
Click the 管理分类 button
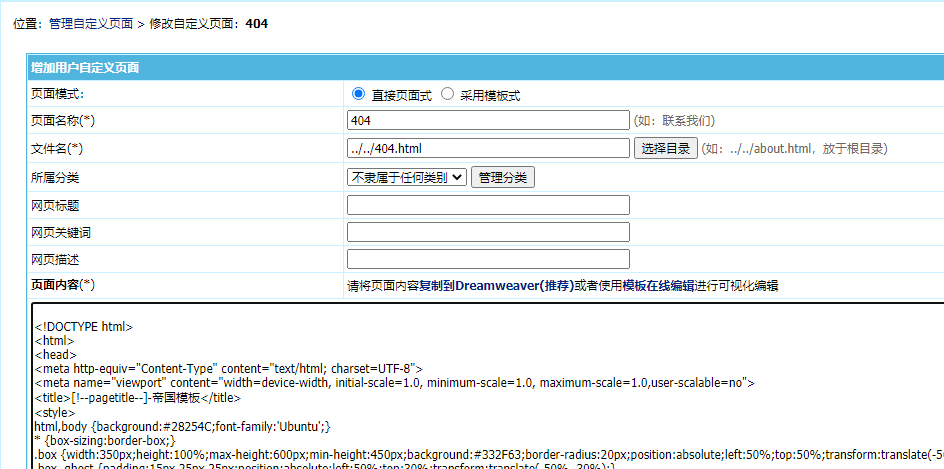click(x=503, y=177)
